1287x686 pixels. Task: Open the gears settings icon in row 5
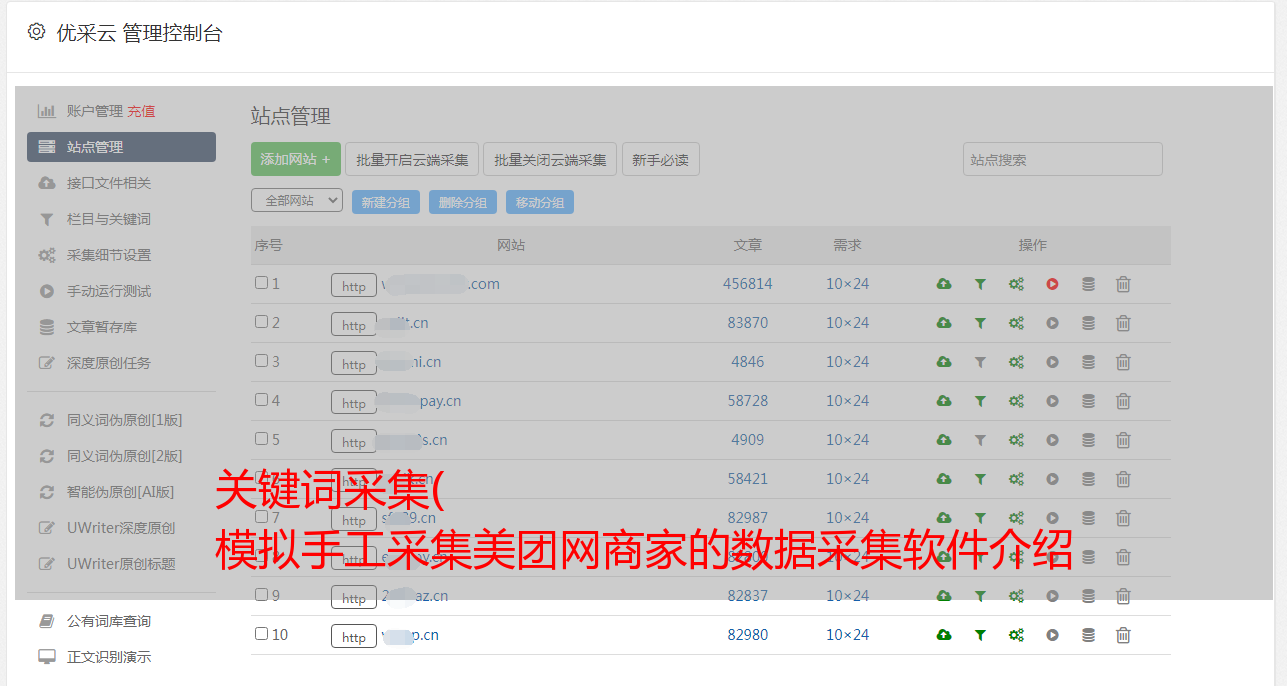pos(1016,440)
